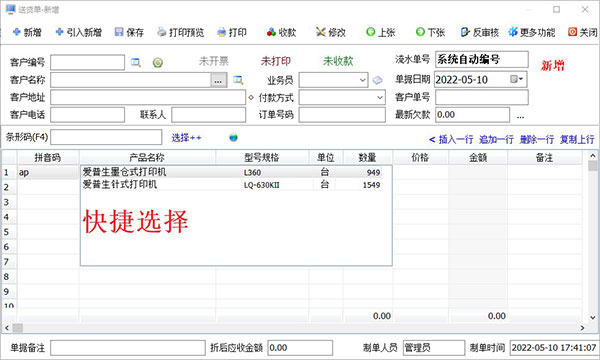Click the 制单时间 field

554,348
